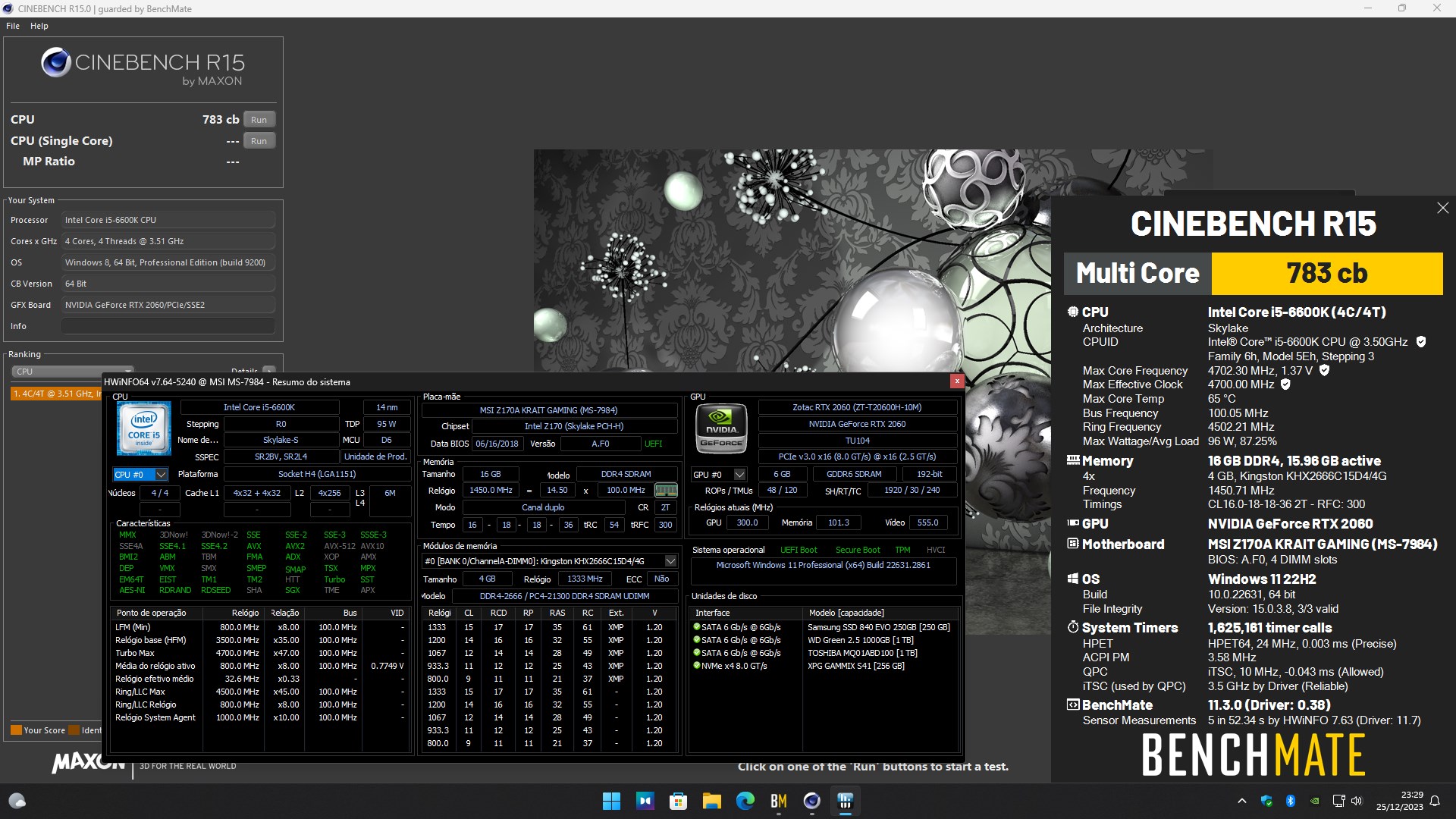Open the notification bell
1456x819 pixels.
(1435, 801)
